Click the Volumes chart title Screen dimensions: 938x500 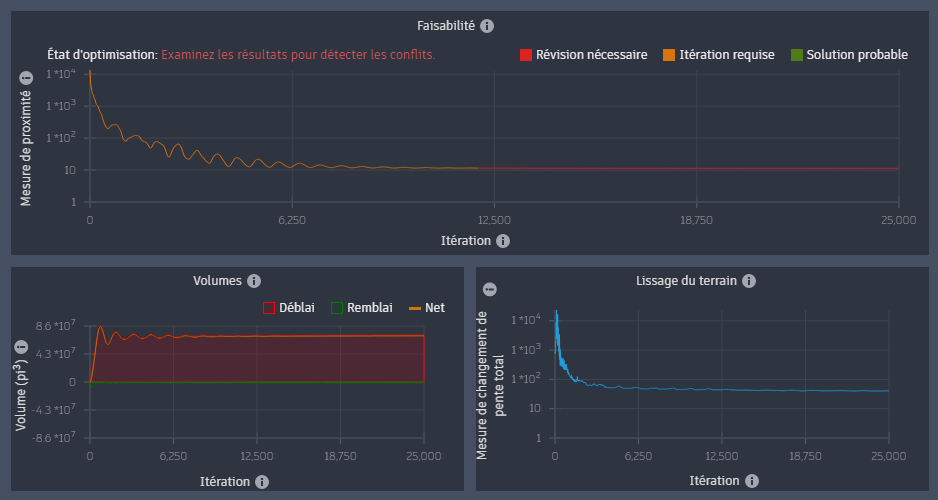[217, 281]
